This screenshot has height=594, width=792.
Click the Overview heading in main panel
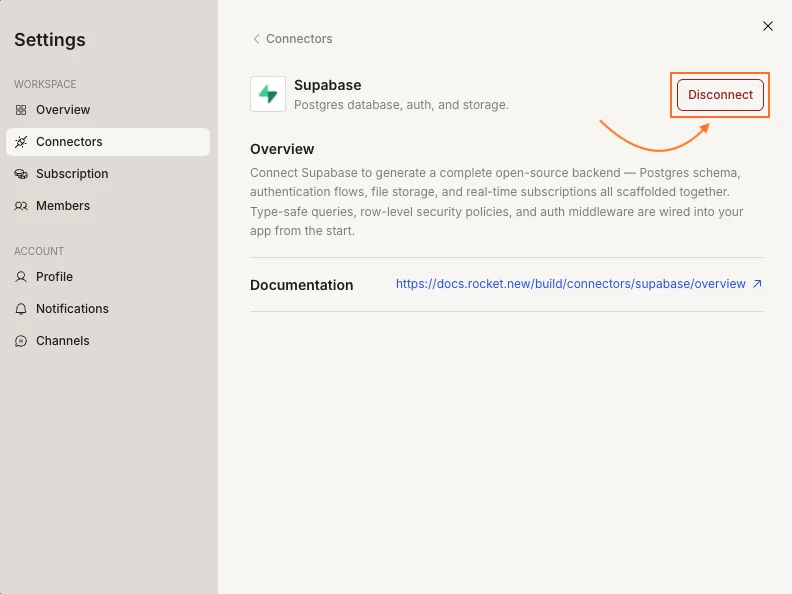point(282,149)
